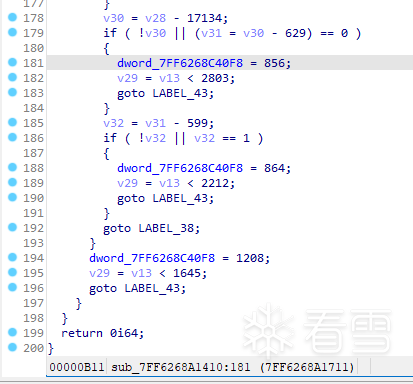Click constant 17134 on line 178
The width and height of the screenshot is (413, 384).
(x=204, y=18)
